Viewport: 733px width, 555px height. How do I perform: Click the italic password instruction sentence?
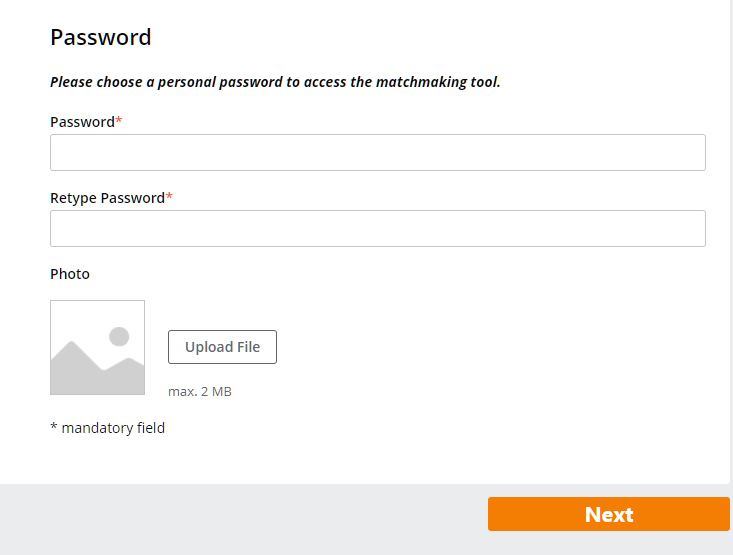[x=275, y=82]
